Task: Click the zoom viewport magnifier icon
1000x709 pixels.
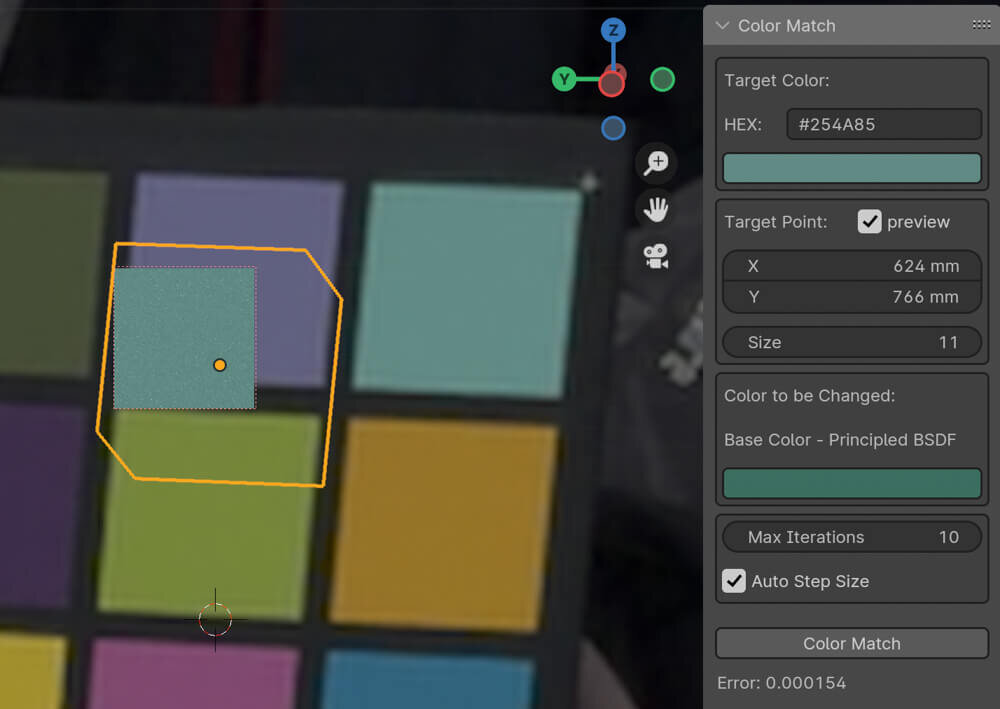Action: (656, 163)
